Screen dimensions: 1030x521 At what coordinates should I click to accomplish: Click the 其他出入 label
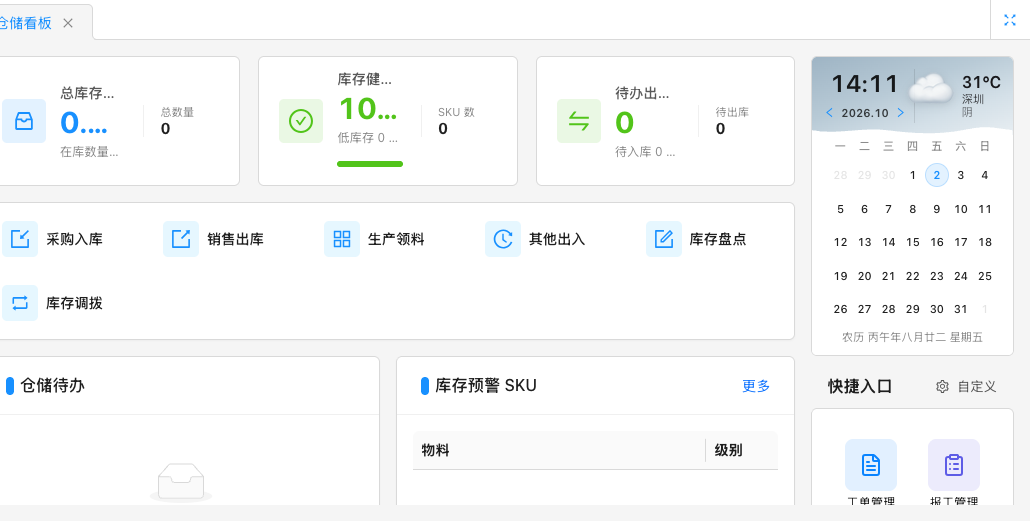click(557, 239)
